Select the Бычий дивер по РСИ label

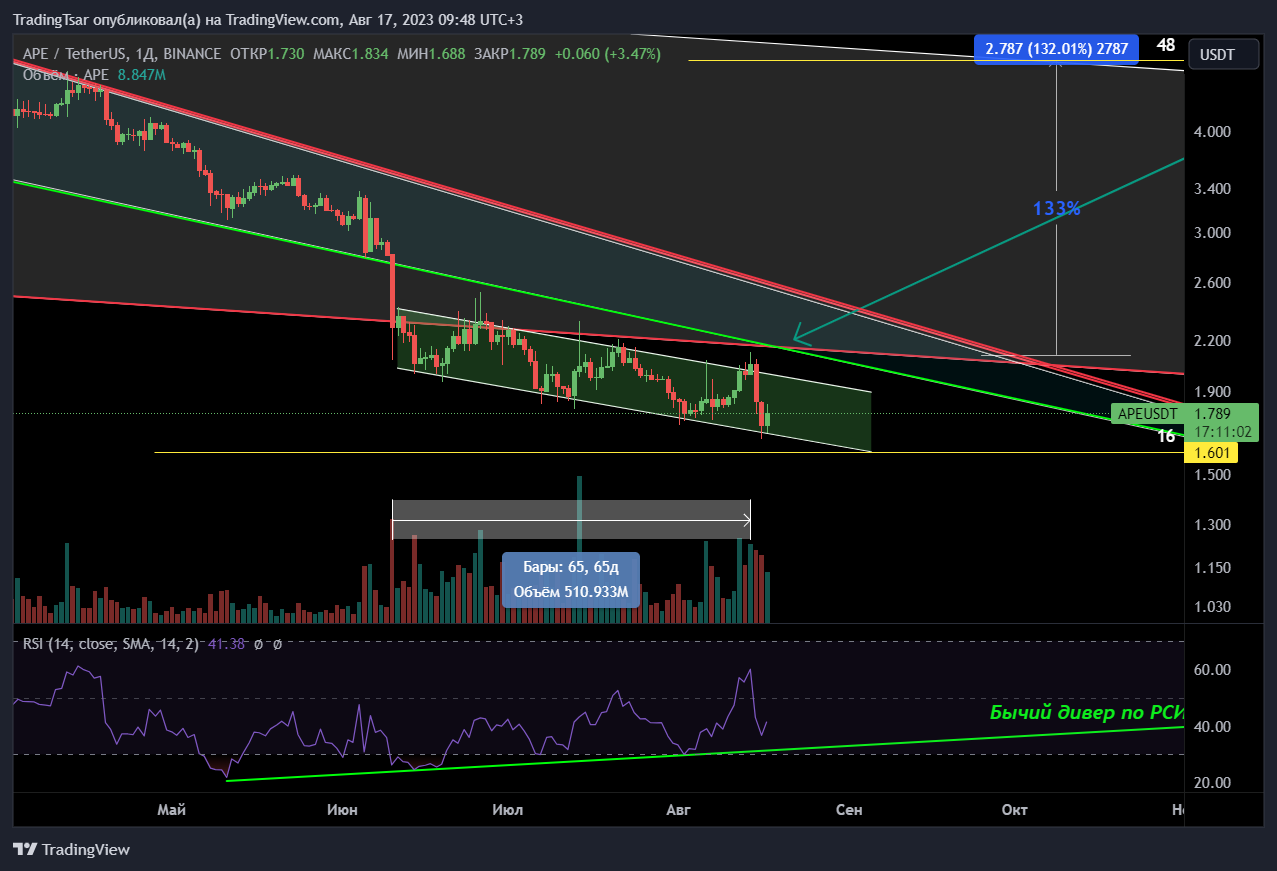(1086, 713)
